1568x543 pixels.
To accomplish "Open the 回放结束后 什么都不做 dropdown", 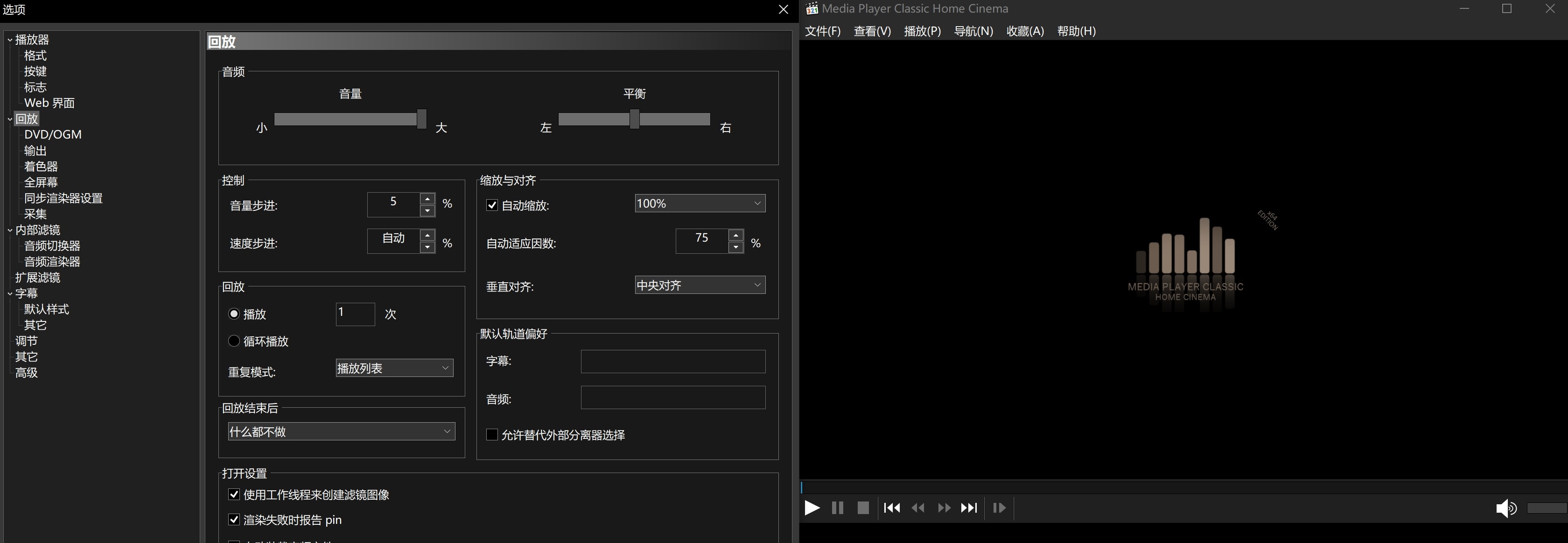I will click(x=342, y=431).
